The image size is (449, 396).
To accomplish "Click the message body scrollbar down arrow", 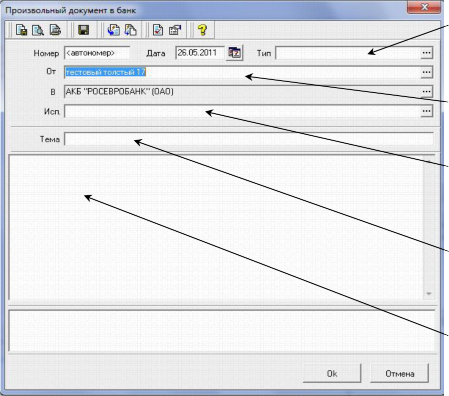I will pos(429,294).
